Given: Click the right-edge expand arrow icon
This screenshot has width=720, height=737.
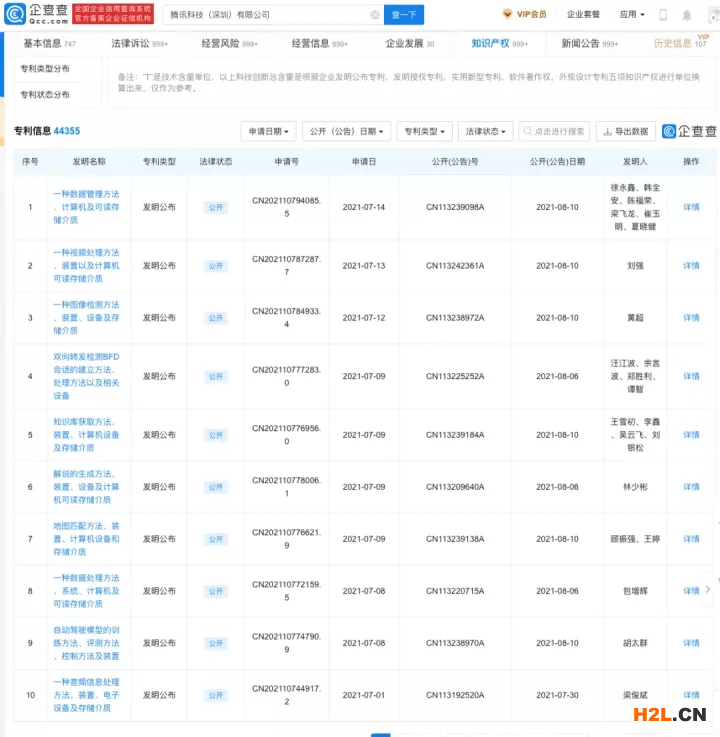Looking at the screenshot, I should pos(708,590).
